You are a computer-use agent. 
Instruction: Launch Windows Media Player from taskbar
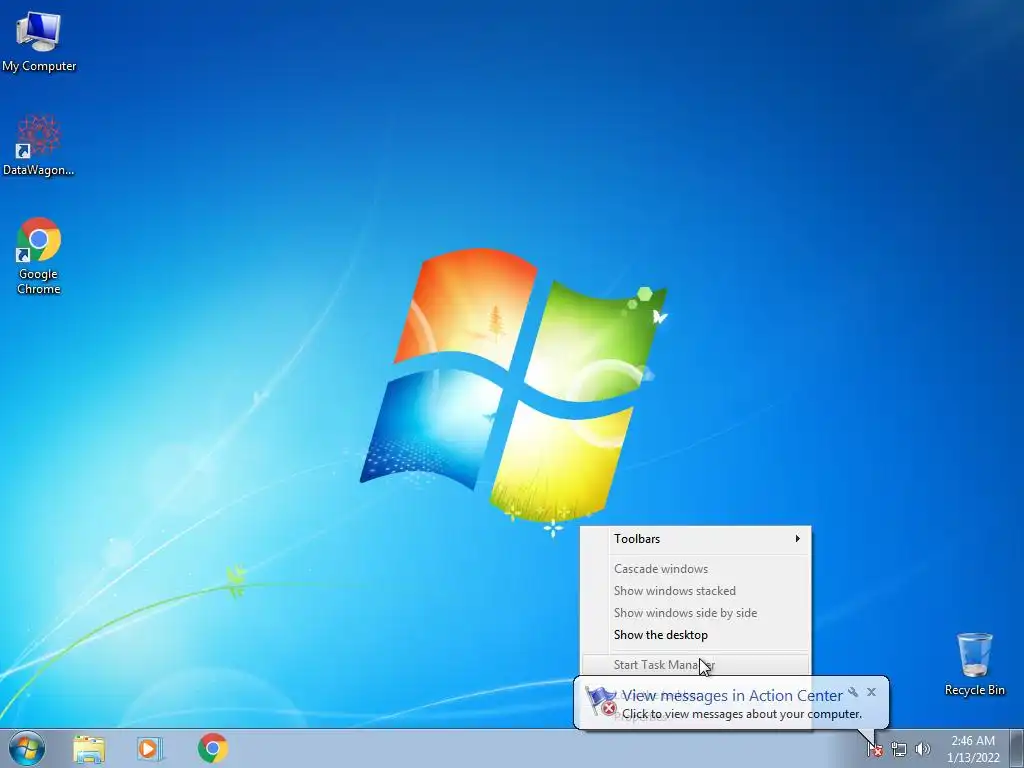(150, 748)
